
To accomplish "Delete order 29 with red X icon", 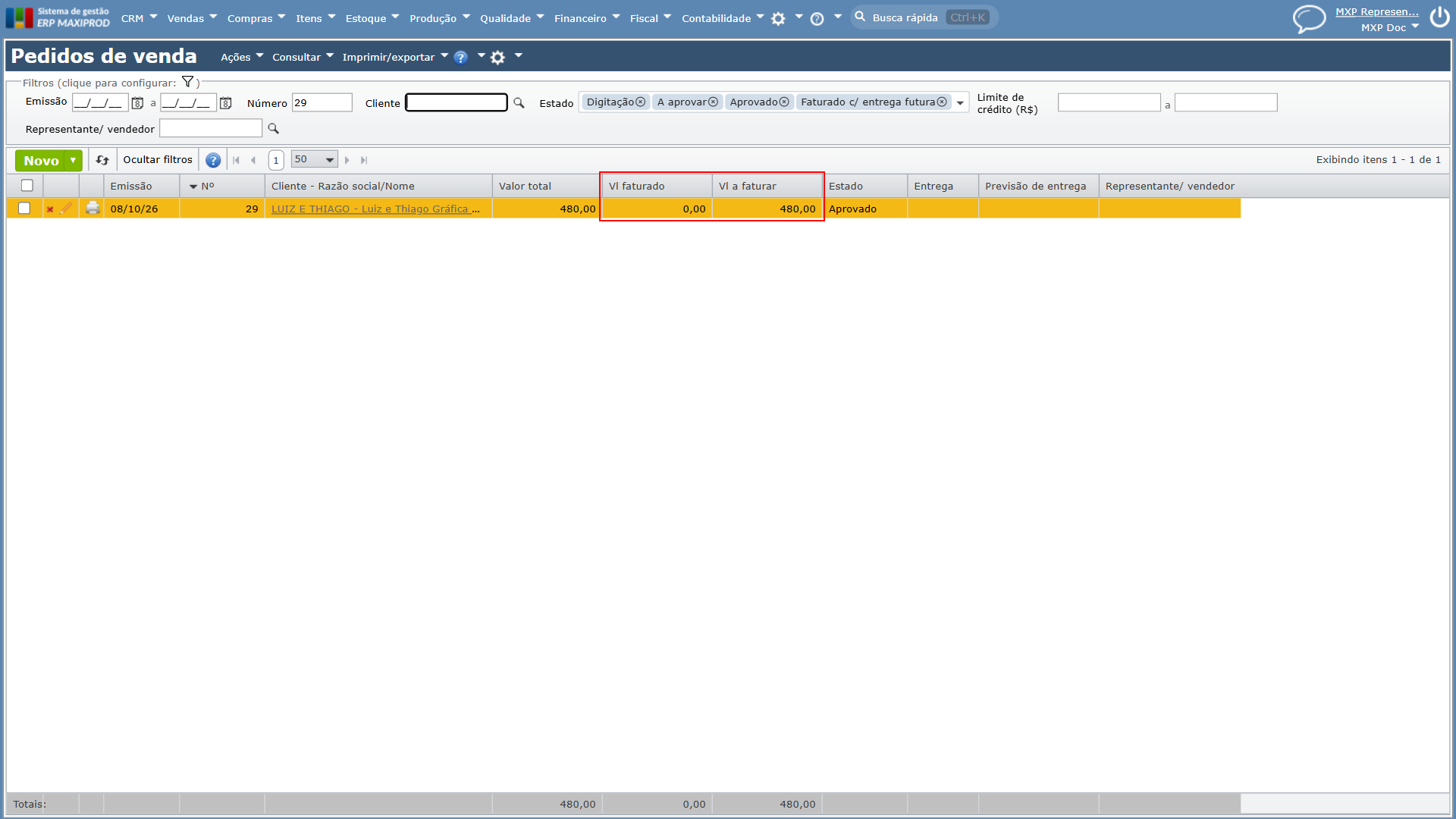I will 50,209.
